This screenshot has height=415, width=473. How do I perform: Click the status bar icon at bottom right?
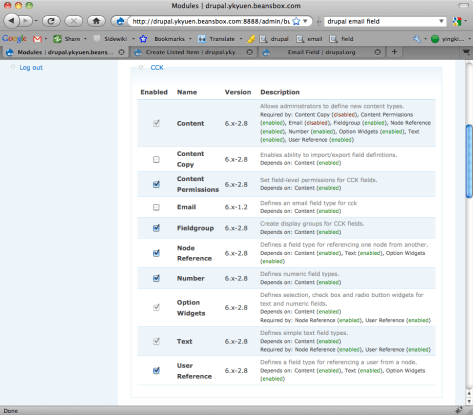coord(459,410)
